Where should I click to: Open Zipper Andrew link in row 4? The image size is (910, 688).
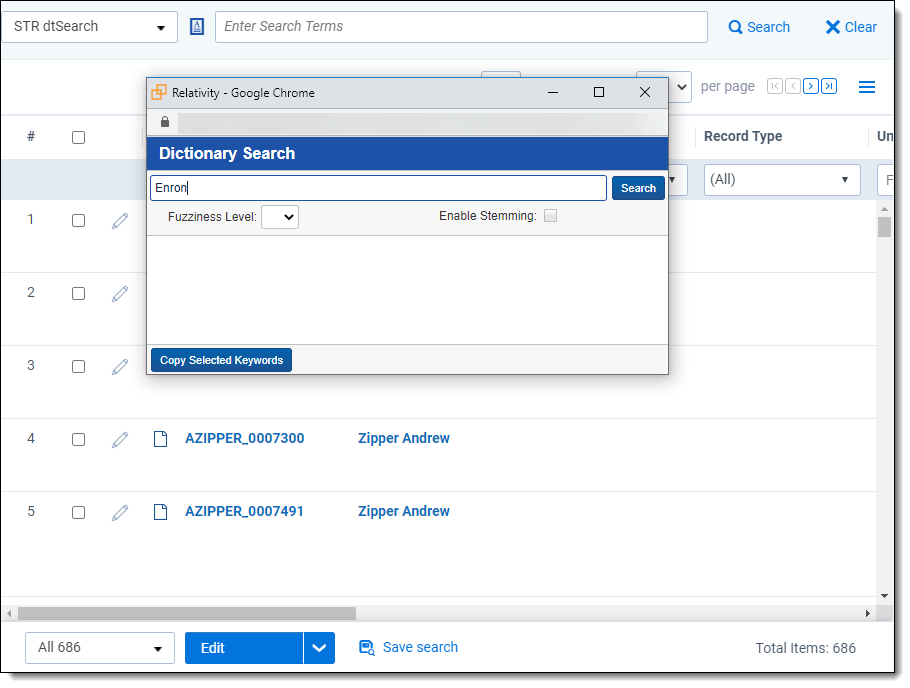click(x=404, y=438)
